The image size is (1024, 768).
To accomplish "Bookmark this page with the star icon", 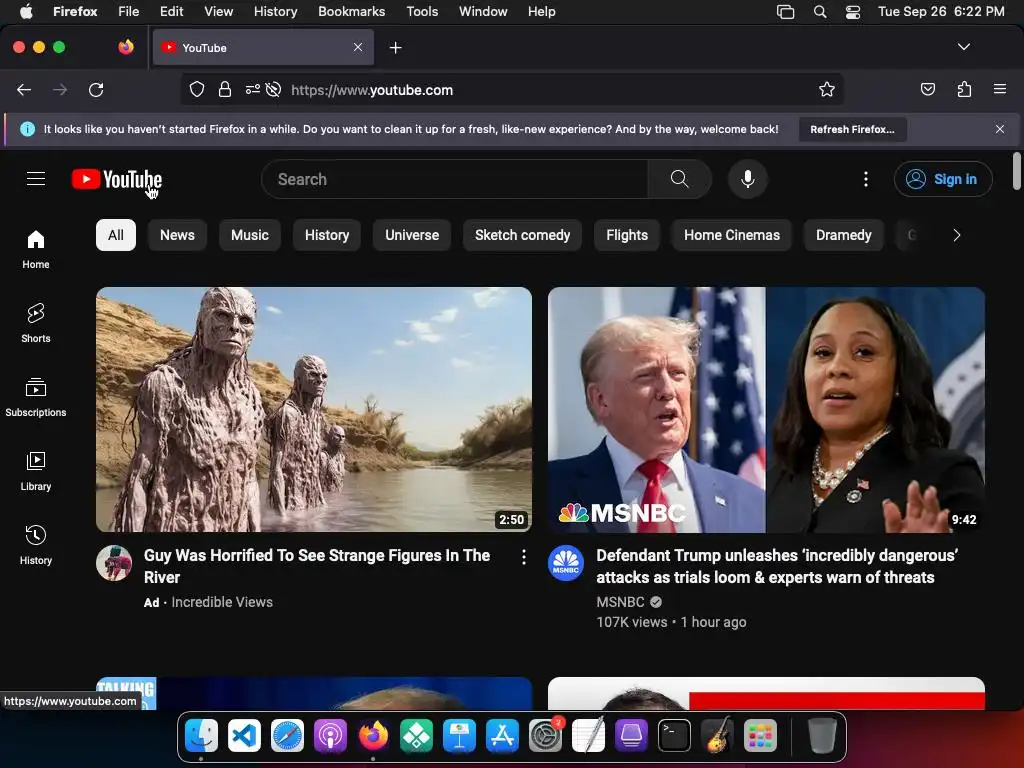I will tap(827, 89).
